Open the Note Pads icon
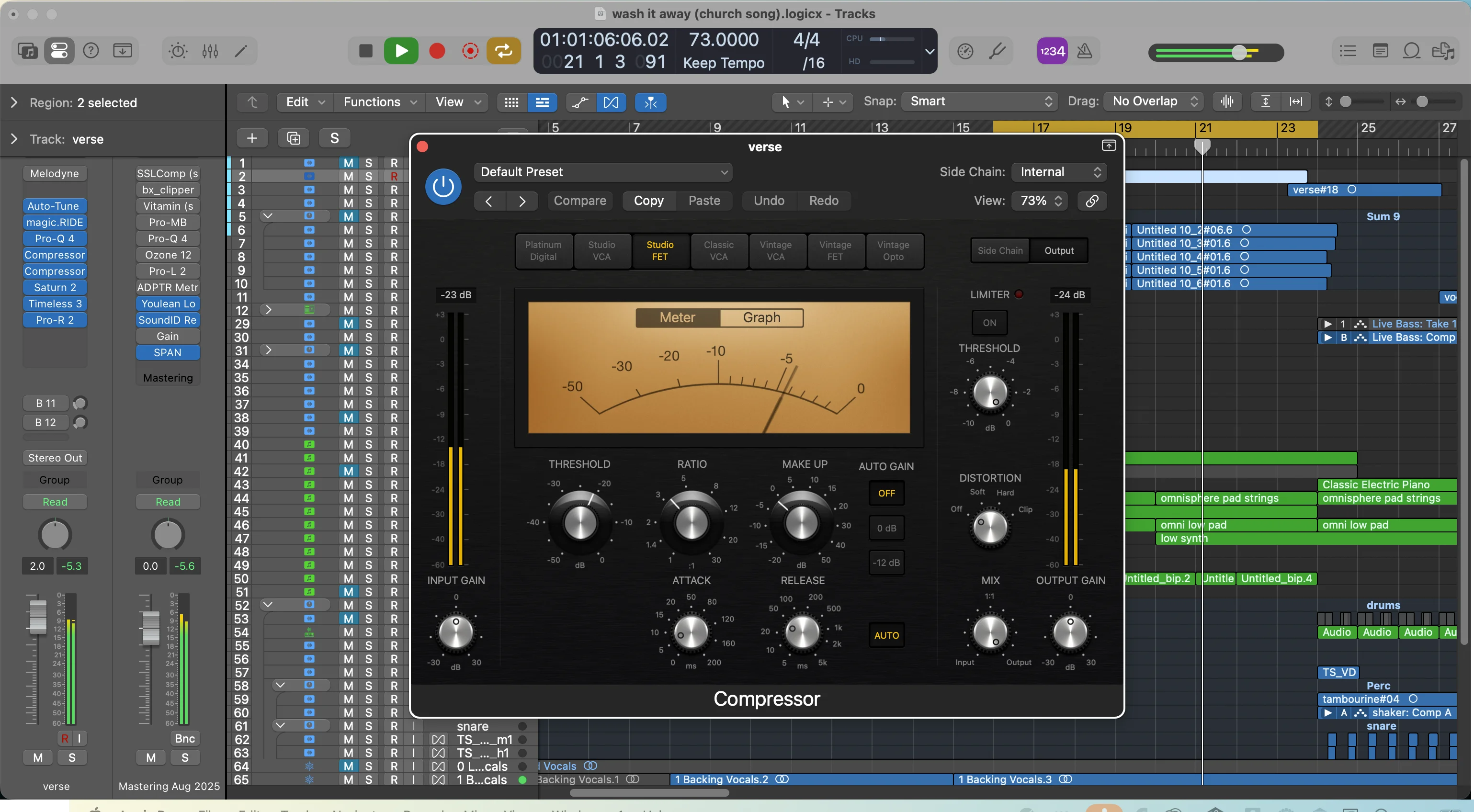 (x=1381, y=51)
